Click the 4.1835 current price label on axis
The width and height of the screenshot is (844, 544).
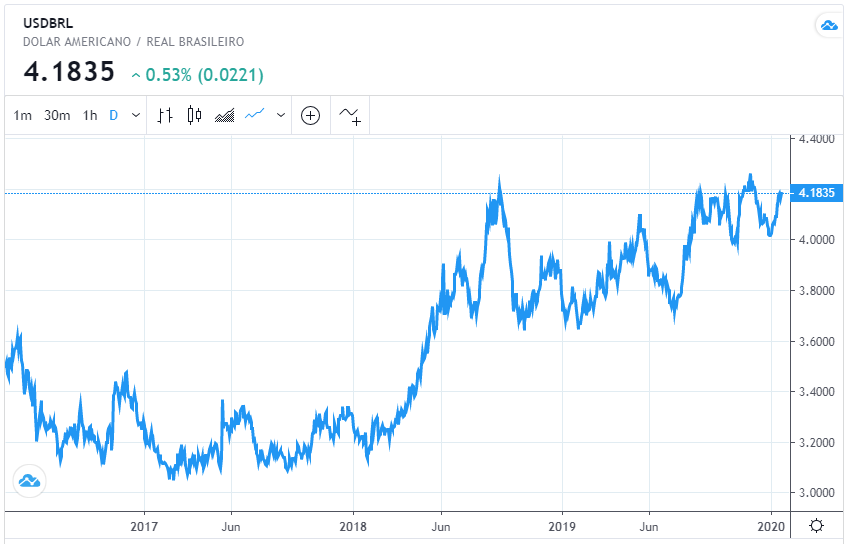(x=813, y=193)
